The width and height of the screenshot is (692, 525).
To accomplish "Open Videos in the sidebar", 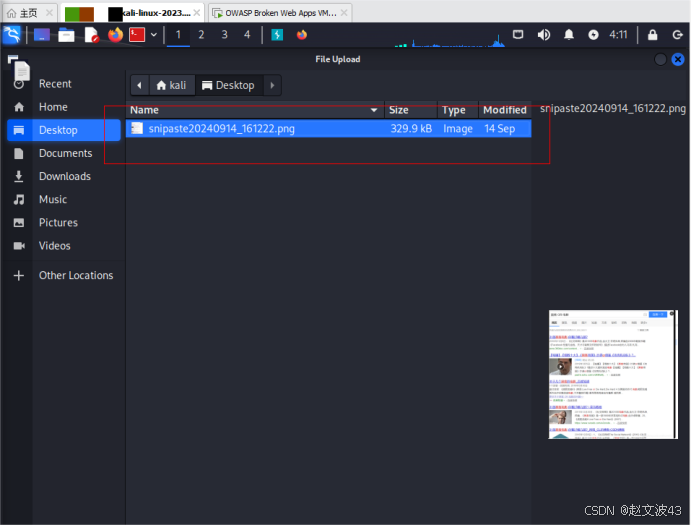I will click(x=54, y=246).
